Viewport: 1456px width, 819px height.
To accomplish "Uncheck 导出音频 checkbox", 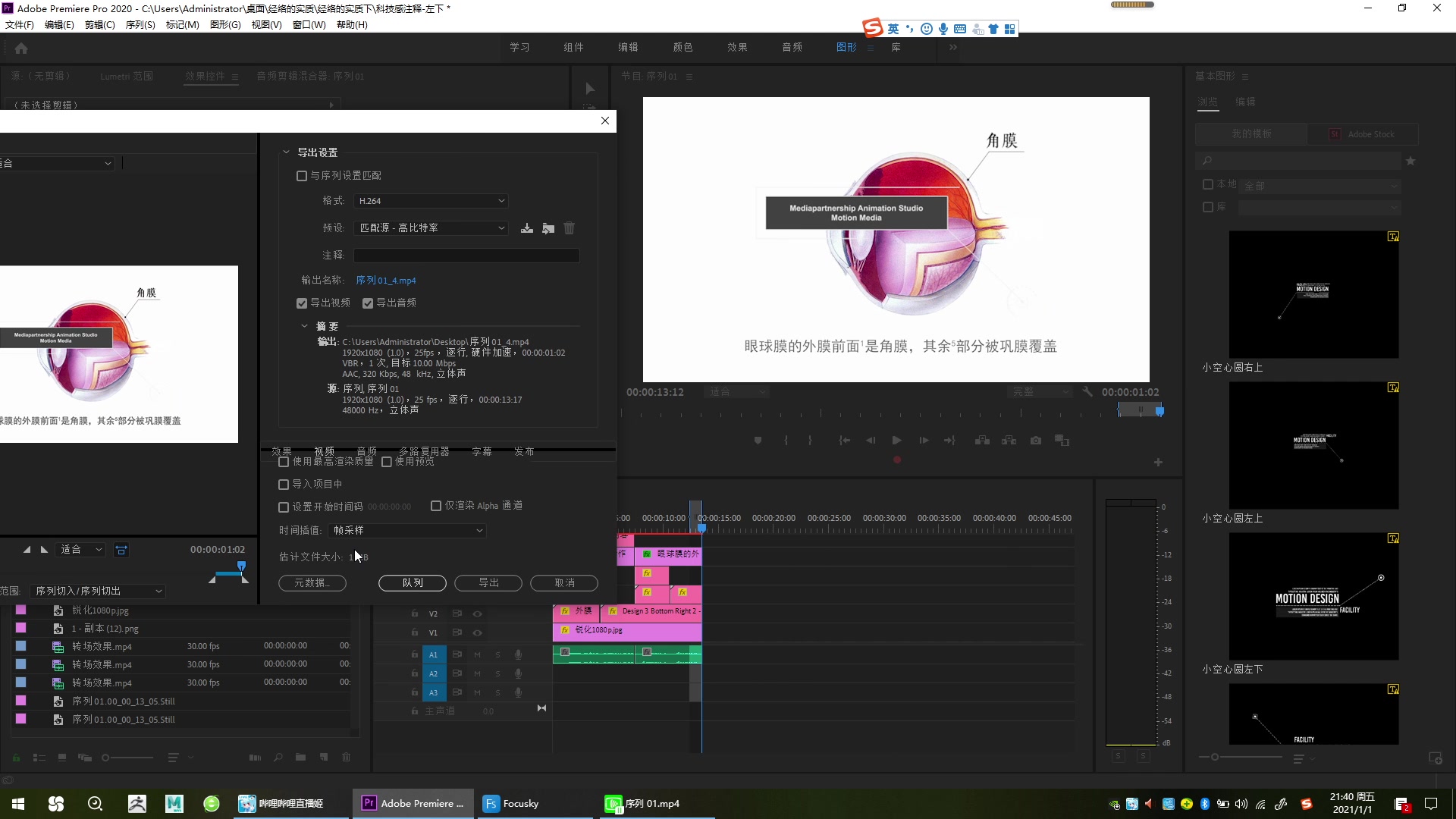I will click(x=368, y=303).
